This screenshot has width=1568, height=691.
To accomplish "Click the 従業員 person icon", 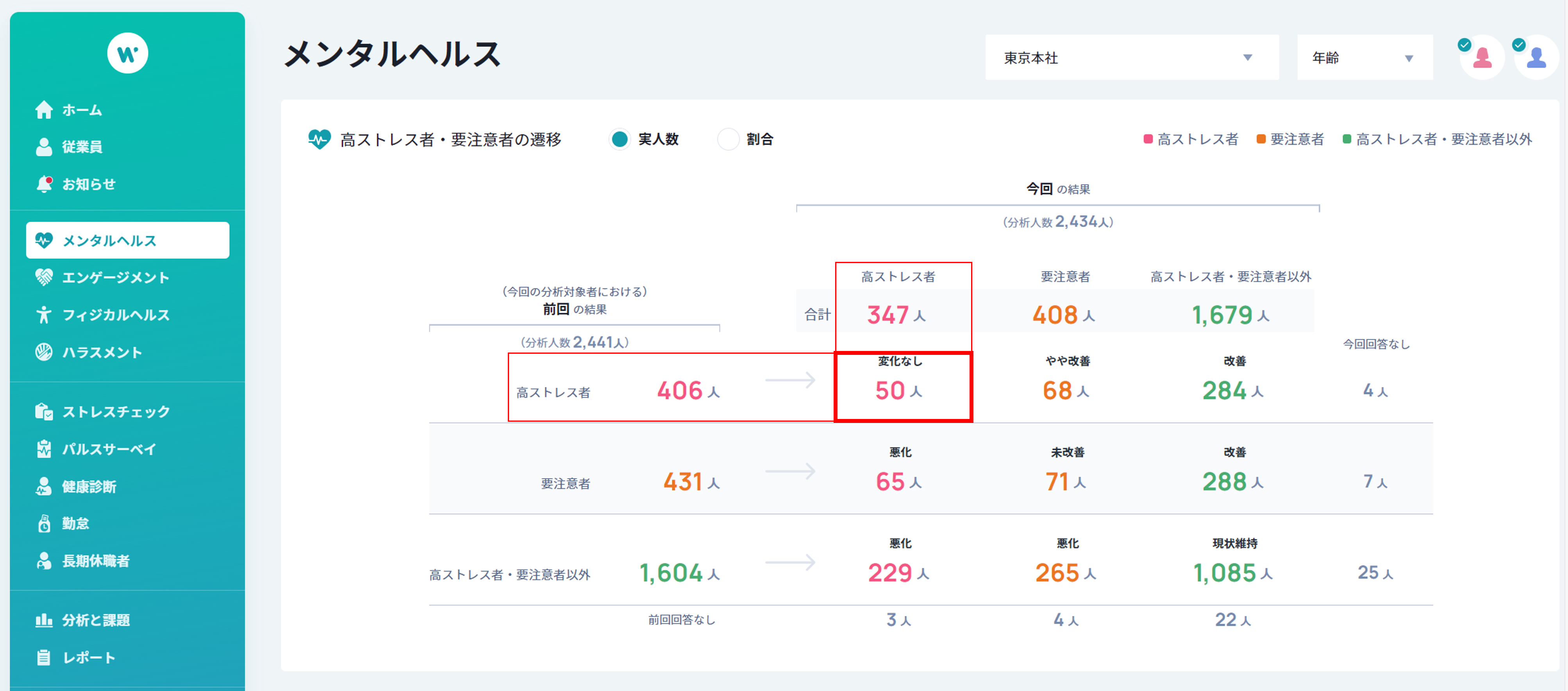I will (44, 147).
